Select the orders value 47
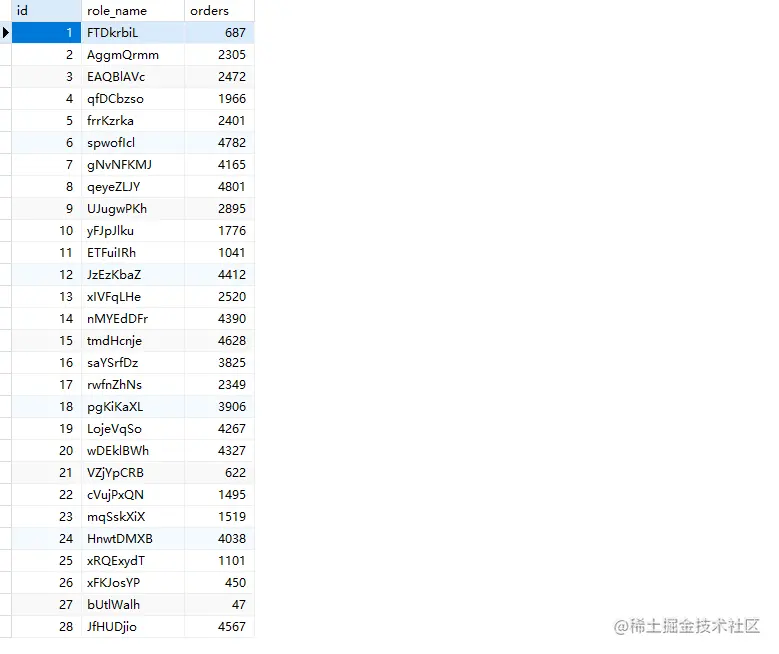 point(219,604)
